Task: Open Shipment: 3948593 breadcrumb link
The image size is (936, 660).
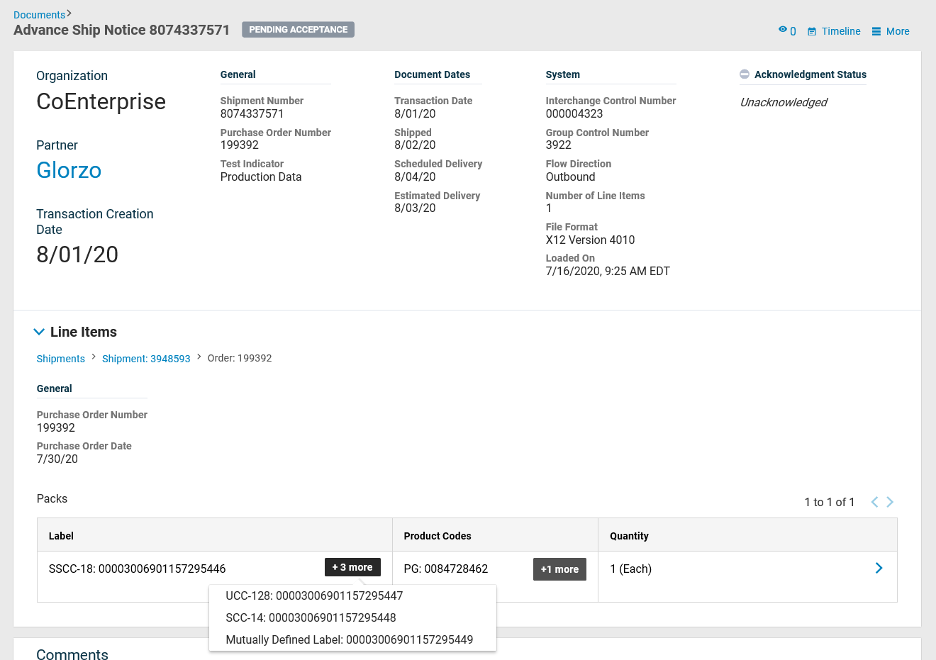Action: point(146,359)
